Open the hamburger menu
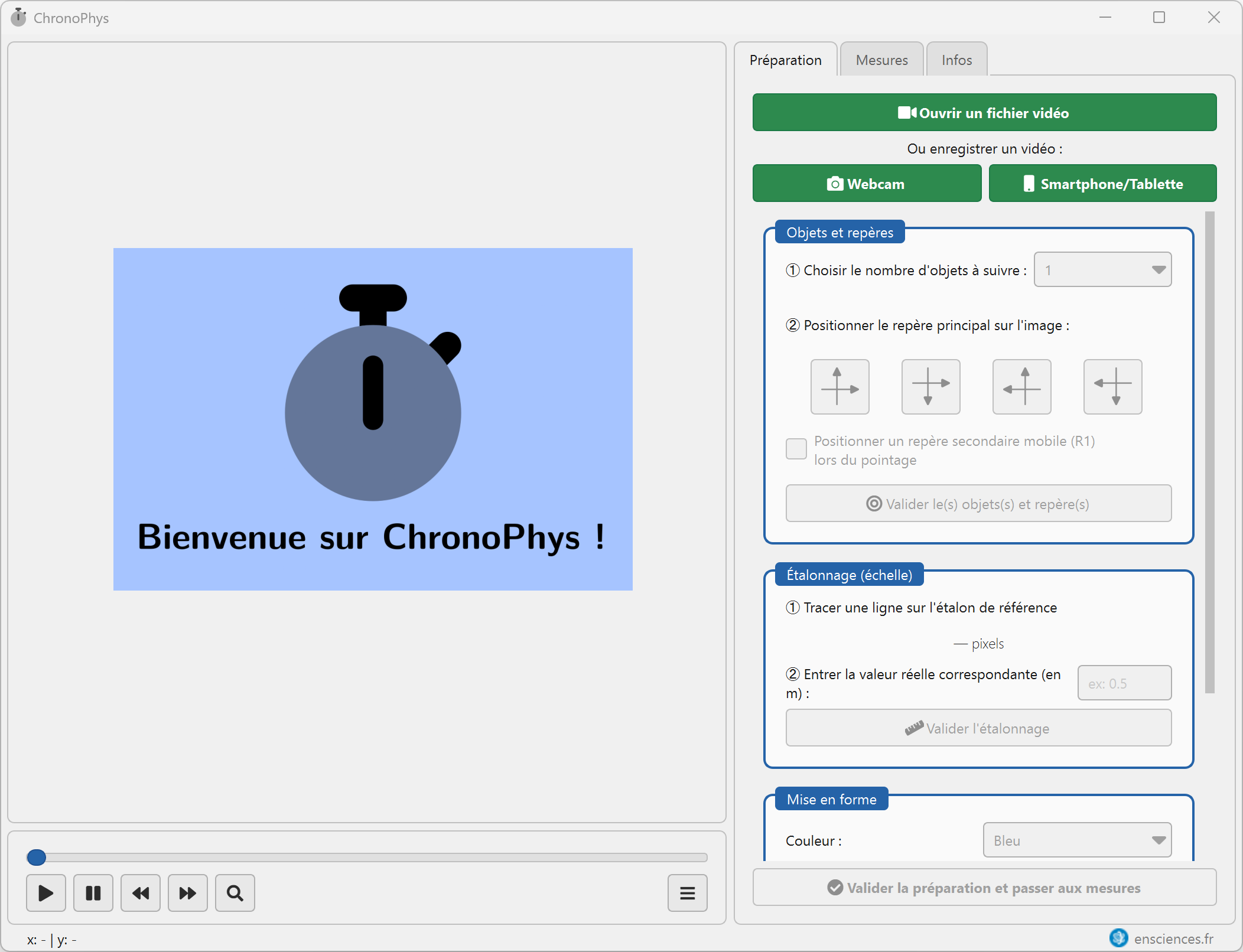Screen dimensions: 1243x952 point(687,893)
